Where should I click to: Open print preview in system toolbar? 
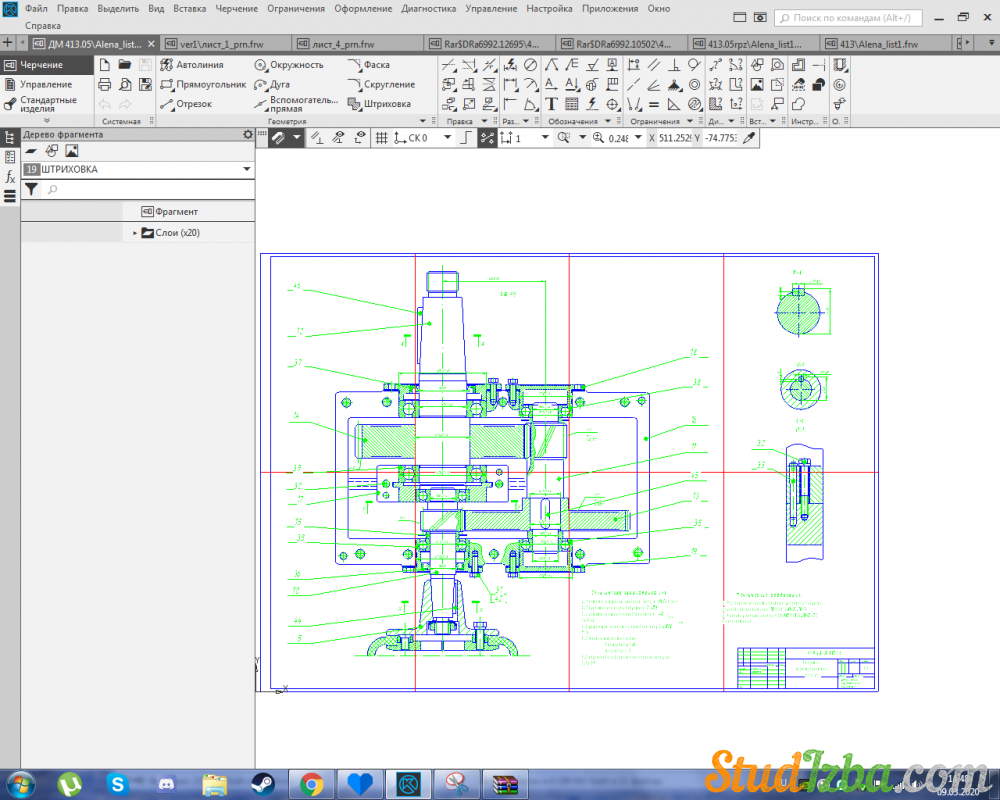coord(125,85)
